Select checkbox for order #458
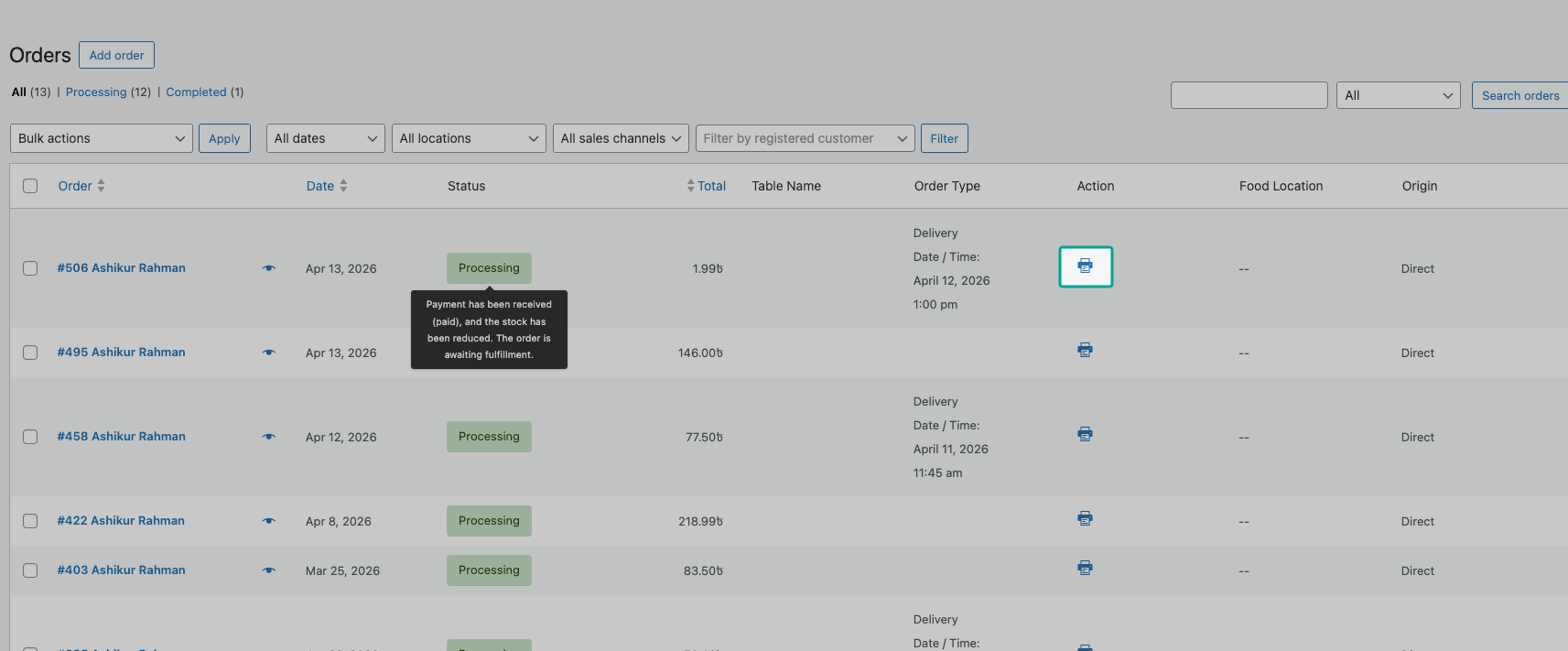This screenshot has width=1568, height=651. pos(30,437)
